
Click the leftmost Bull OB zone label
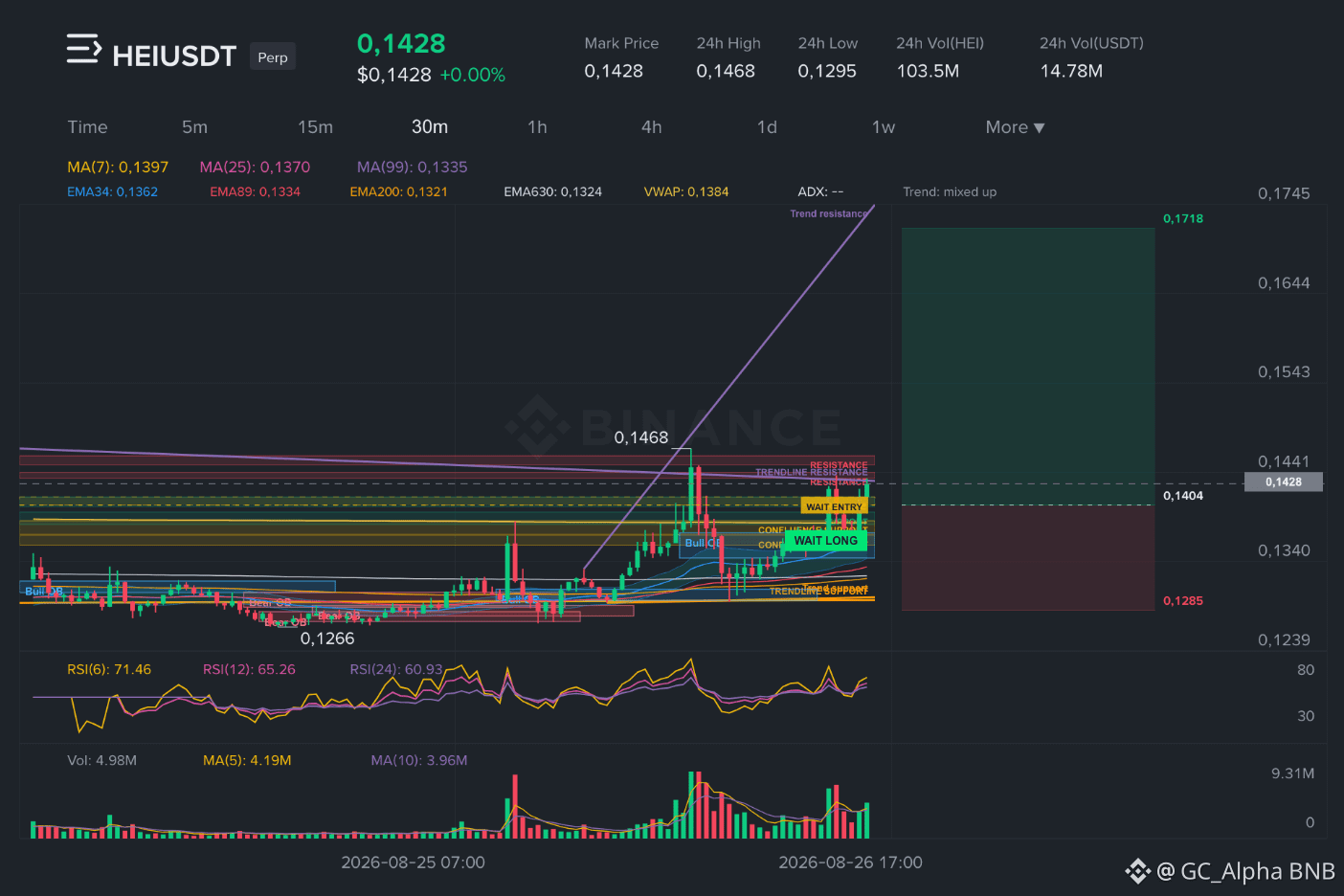43,592
